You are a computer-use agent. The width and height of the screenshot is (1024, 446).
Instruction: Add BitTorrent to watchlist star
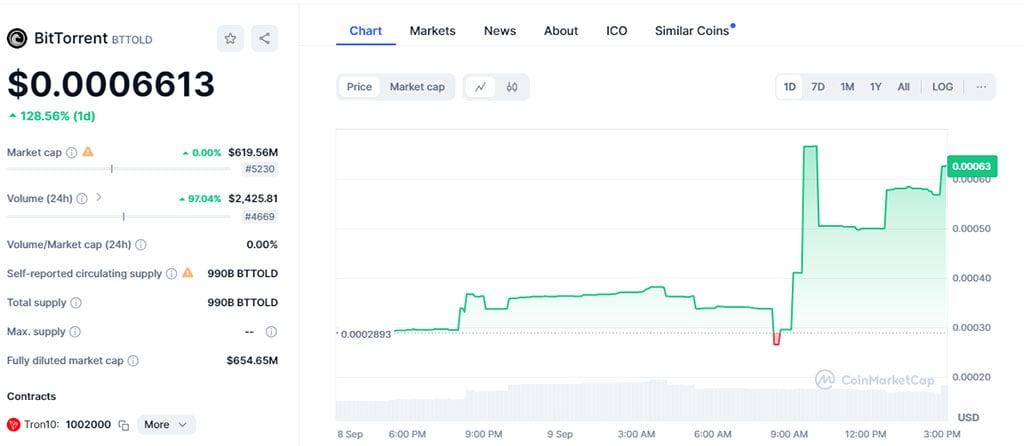point(230,39)
